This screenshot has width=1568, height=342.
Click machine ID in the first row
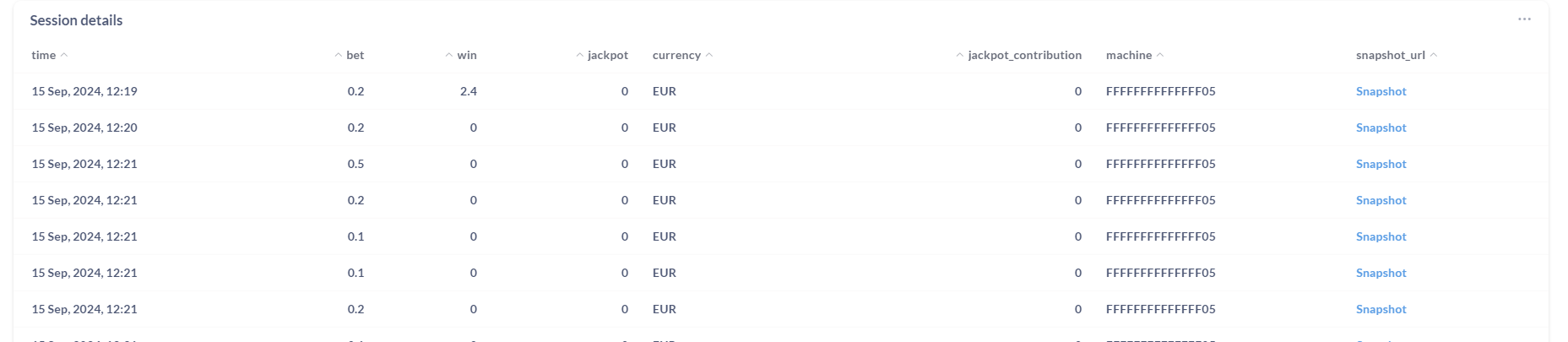[1160, 92]
